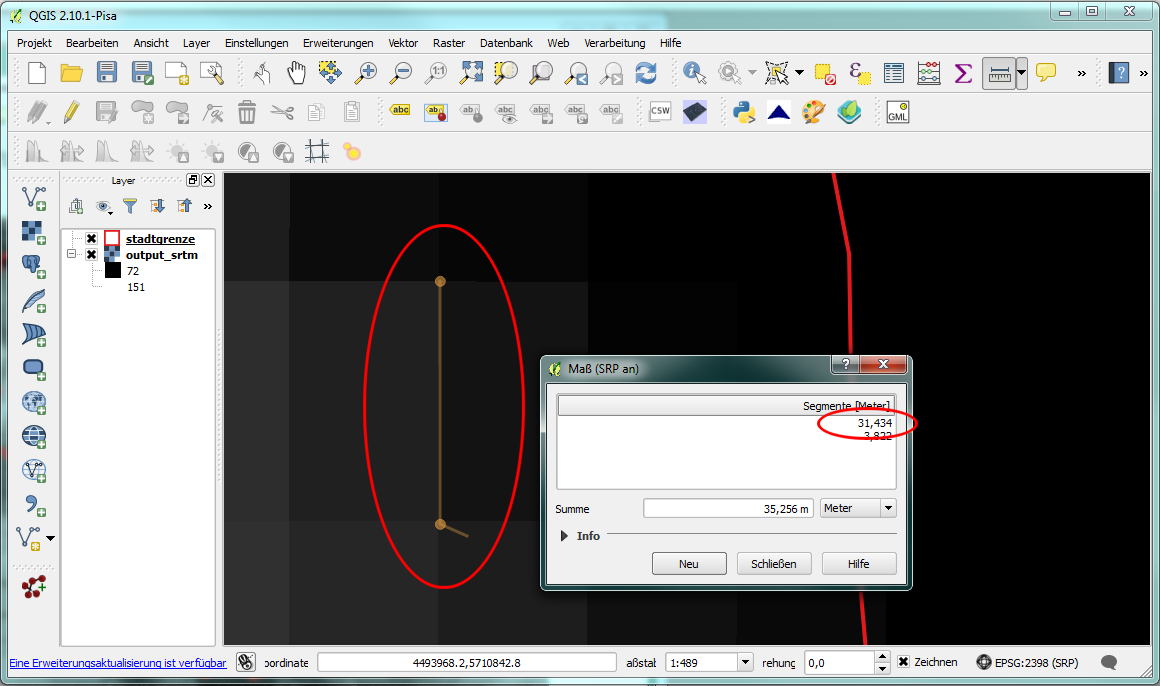Viewport: 1160px width, 686px height.
Task: Click the coordinate input field
Action: point(467,662)
